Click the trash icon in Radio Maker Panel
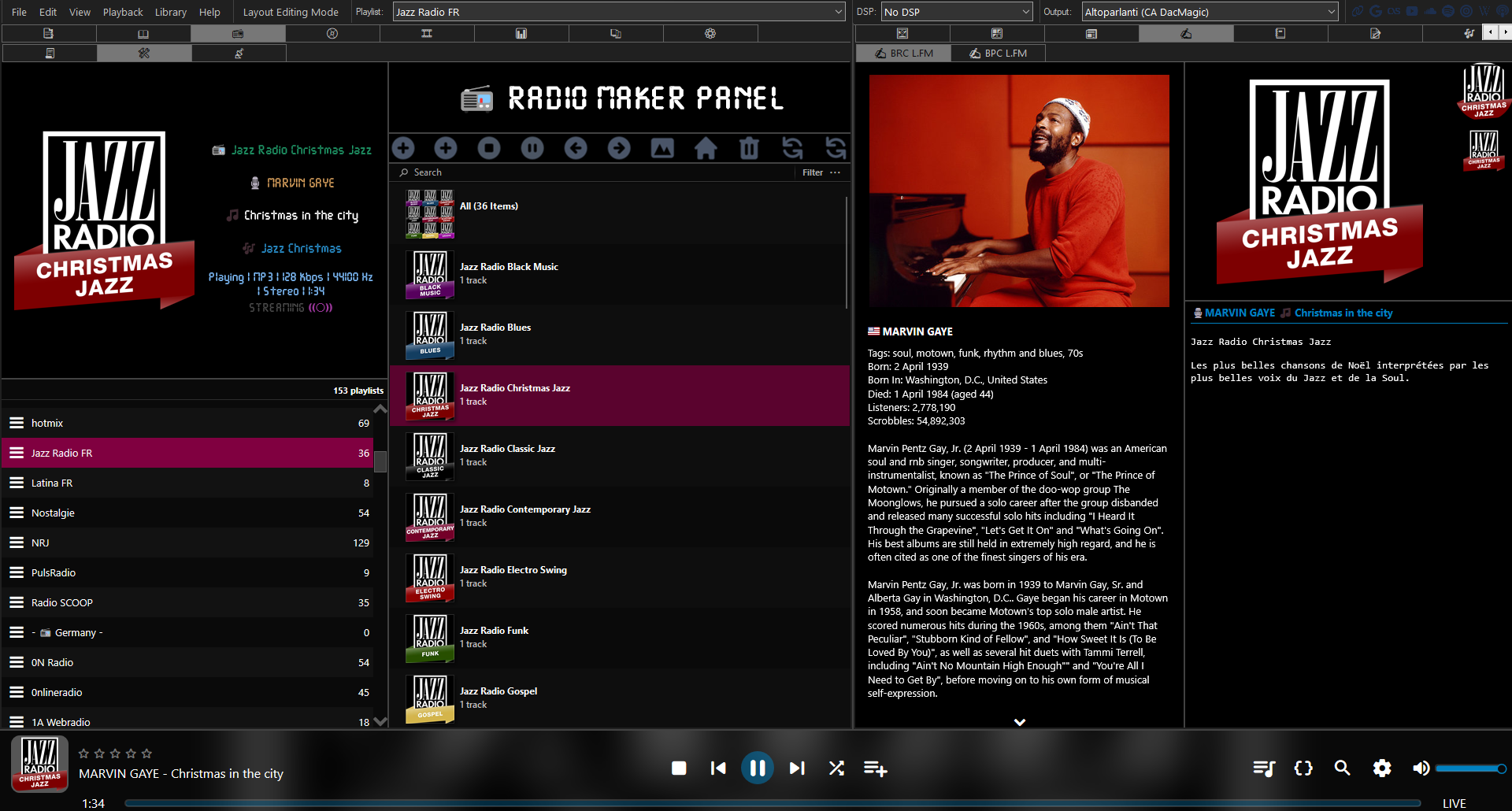The image size is (1512, 811). pyautogui.click(x=749, y=148)
